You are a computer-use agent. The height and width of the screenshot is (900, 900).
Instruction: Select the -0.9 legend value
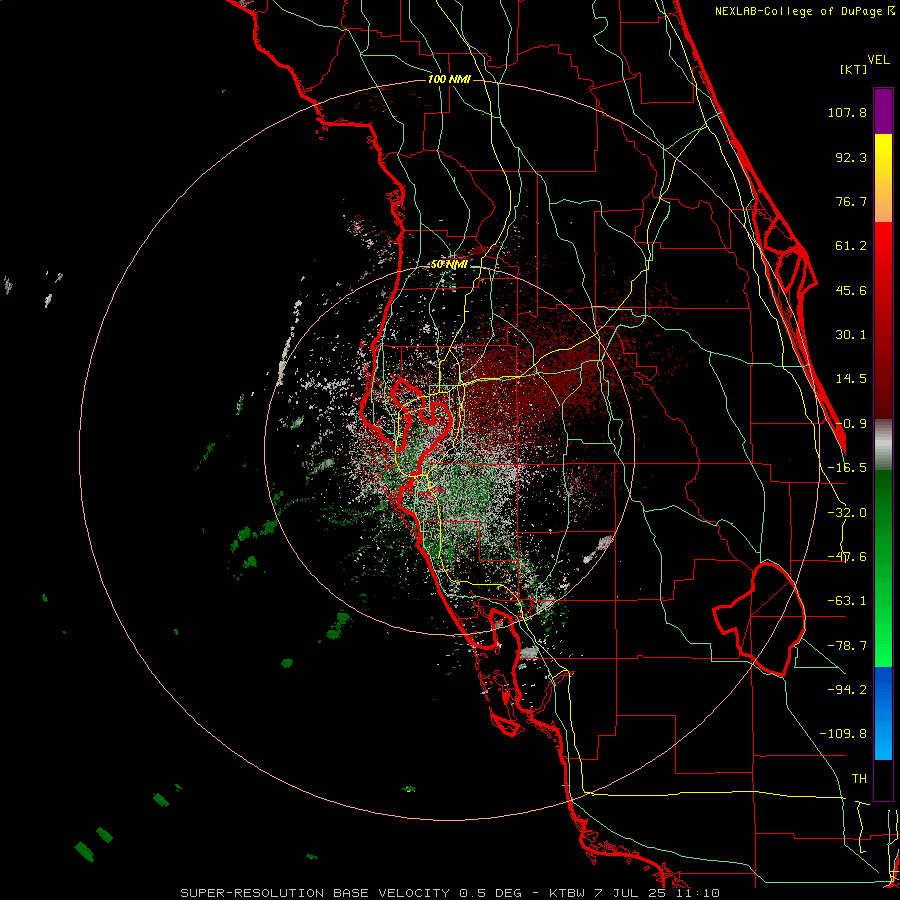point(851,424)
